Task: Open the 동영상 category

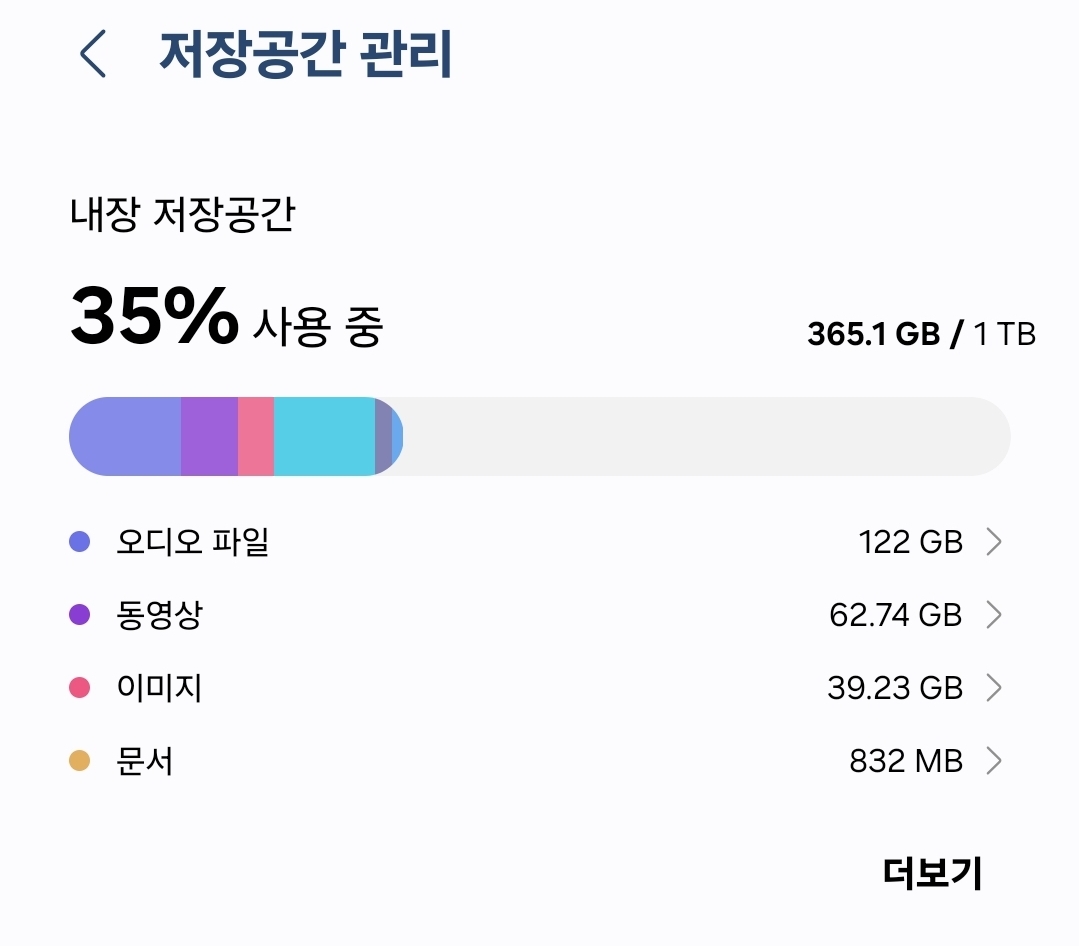Action: point(160,615)
